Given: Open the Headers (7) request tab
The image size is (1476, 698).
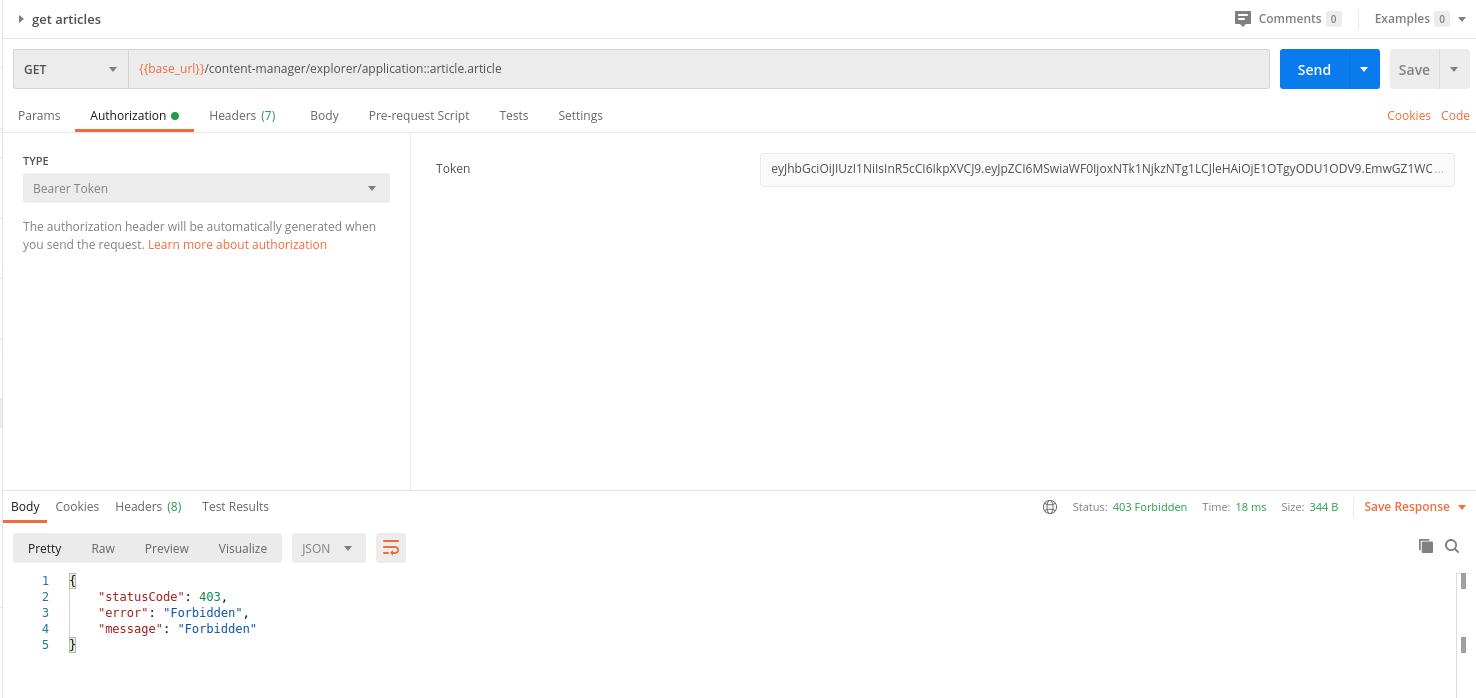Looking at the screenshot, I should click(x=242, y=115).
